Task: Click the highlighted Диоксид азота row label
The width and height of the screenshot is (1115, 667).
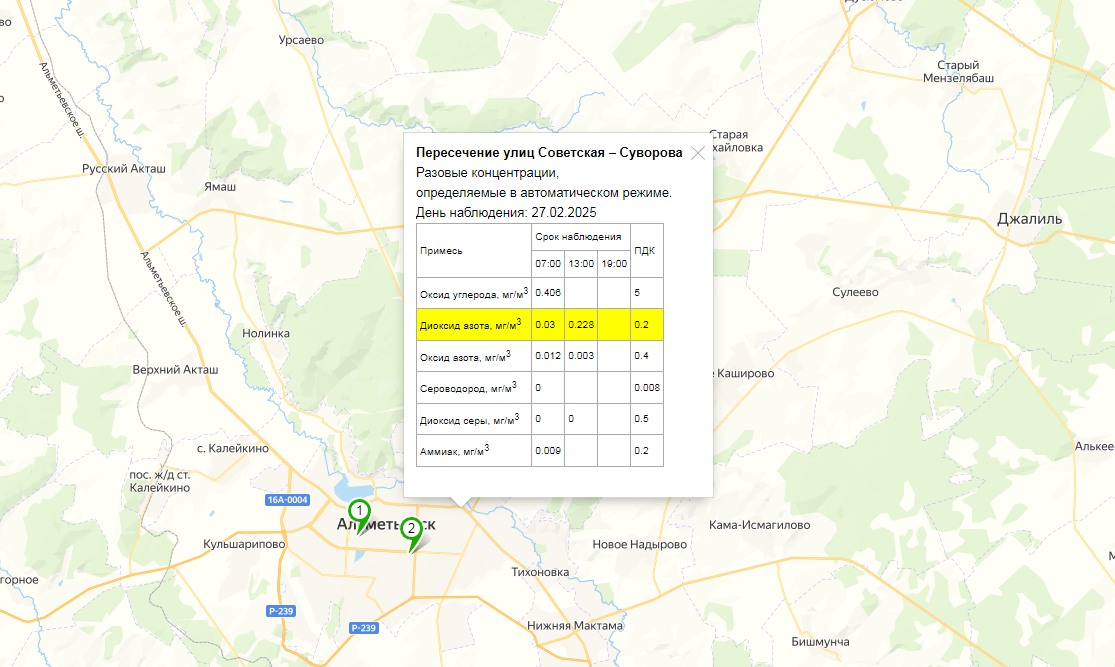Action: click(472, 325)
